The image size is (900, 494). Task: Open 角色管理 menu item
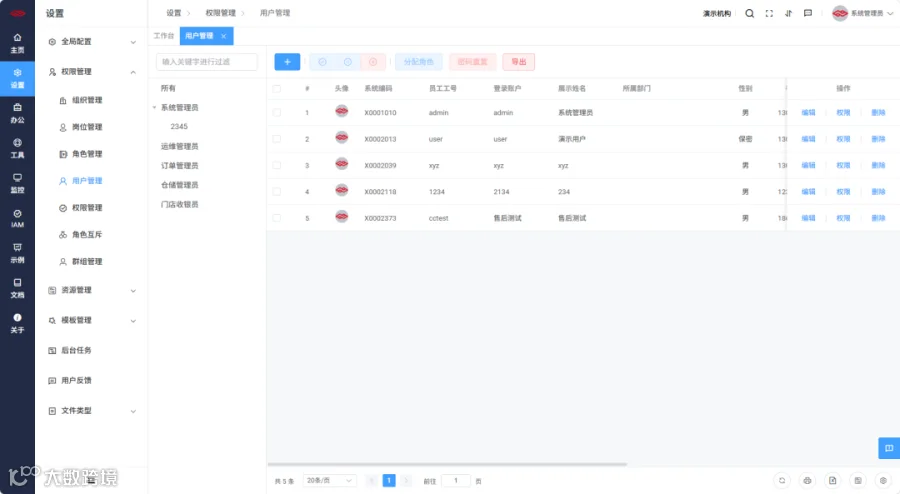87,154
